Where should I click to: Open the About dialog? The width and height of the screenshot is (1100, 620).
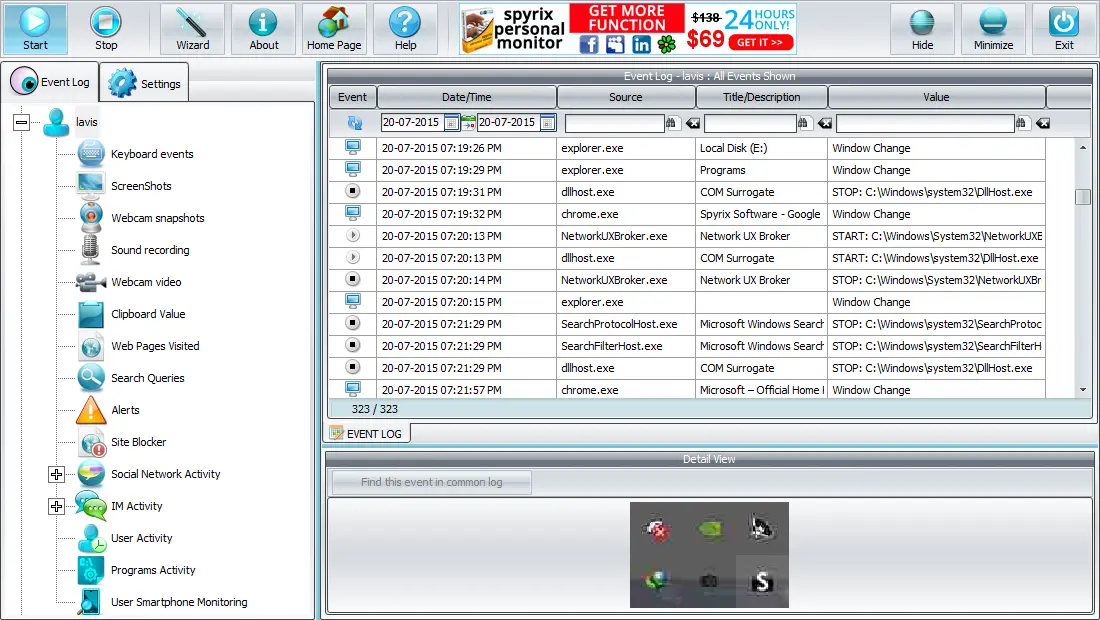coord(264,29)
